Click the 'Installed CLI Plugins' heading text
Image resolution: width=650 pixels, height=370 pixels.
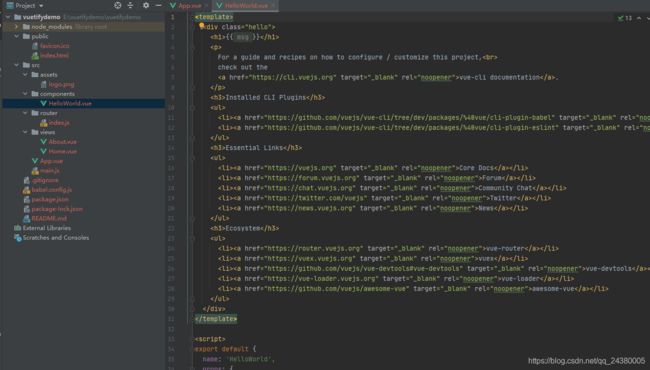click(266, 97)
